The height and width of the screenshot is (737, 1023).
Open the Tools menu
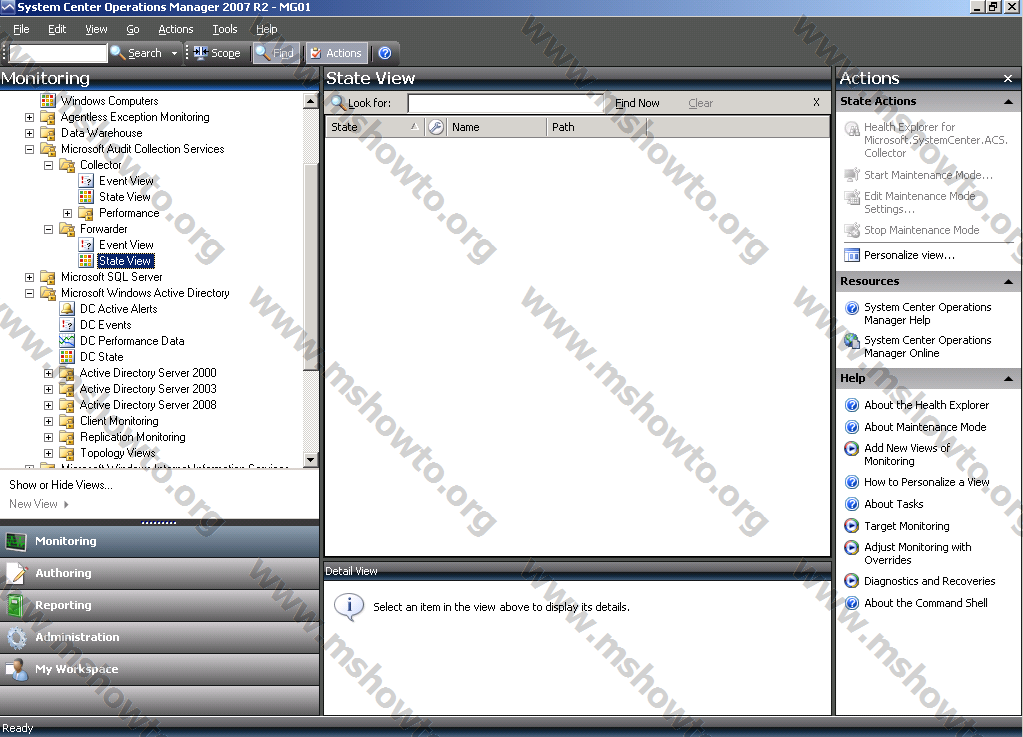224,29
